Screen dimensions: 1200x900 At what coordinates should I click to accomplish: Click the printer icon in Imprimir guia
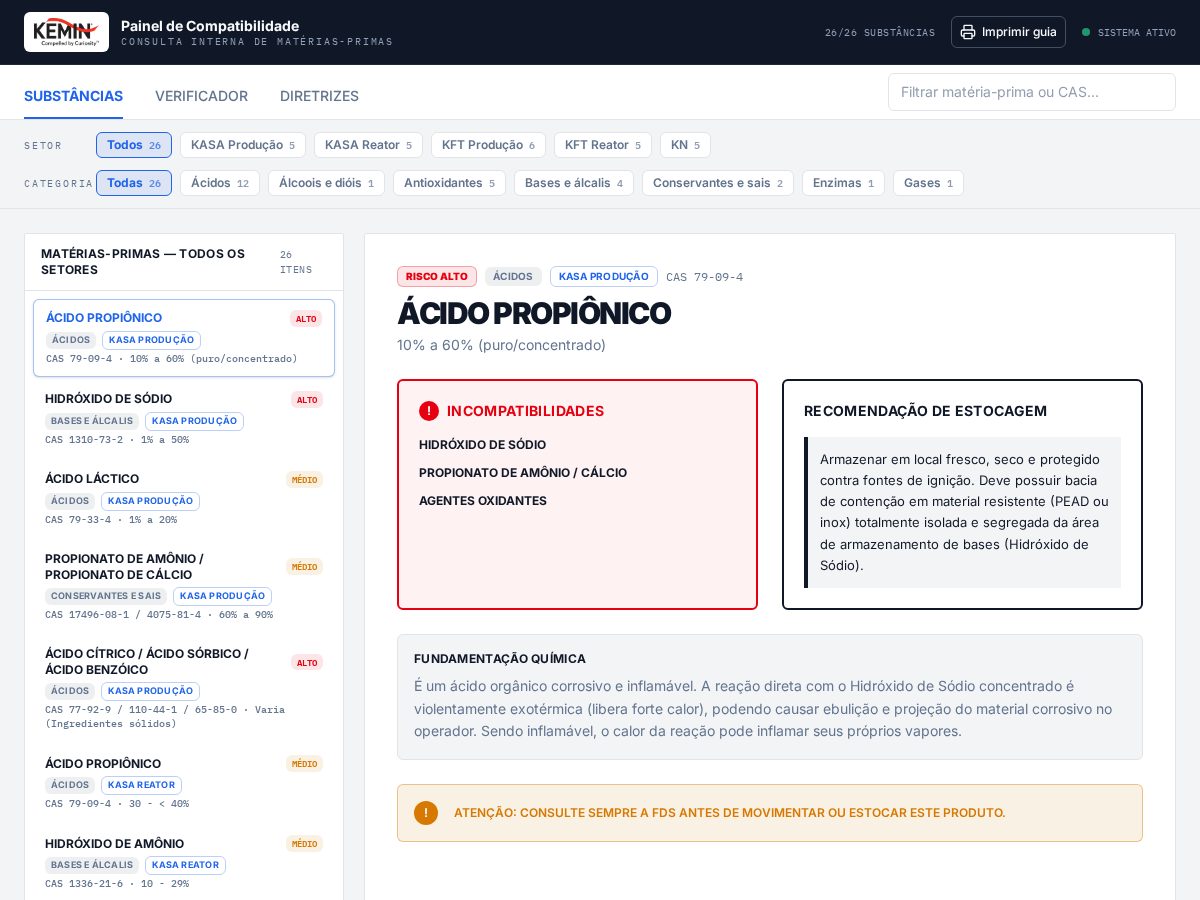(968, 32)
